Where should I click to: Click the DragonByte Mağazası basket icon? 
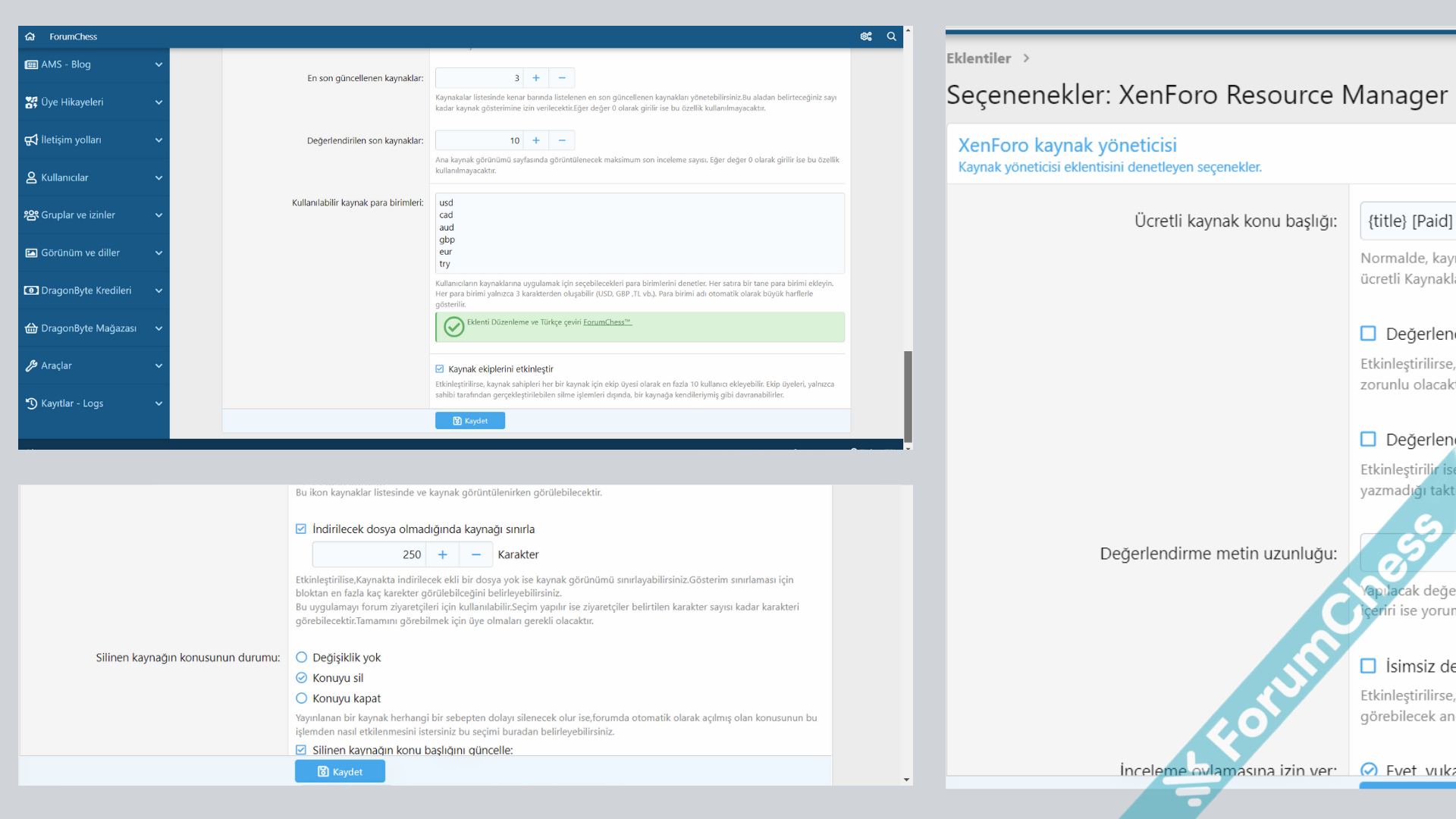pos(31,328)
